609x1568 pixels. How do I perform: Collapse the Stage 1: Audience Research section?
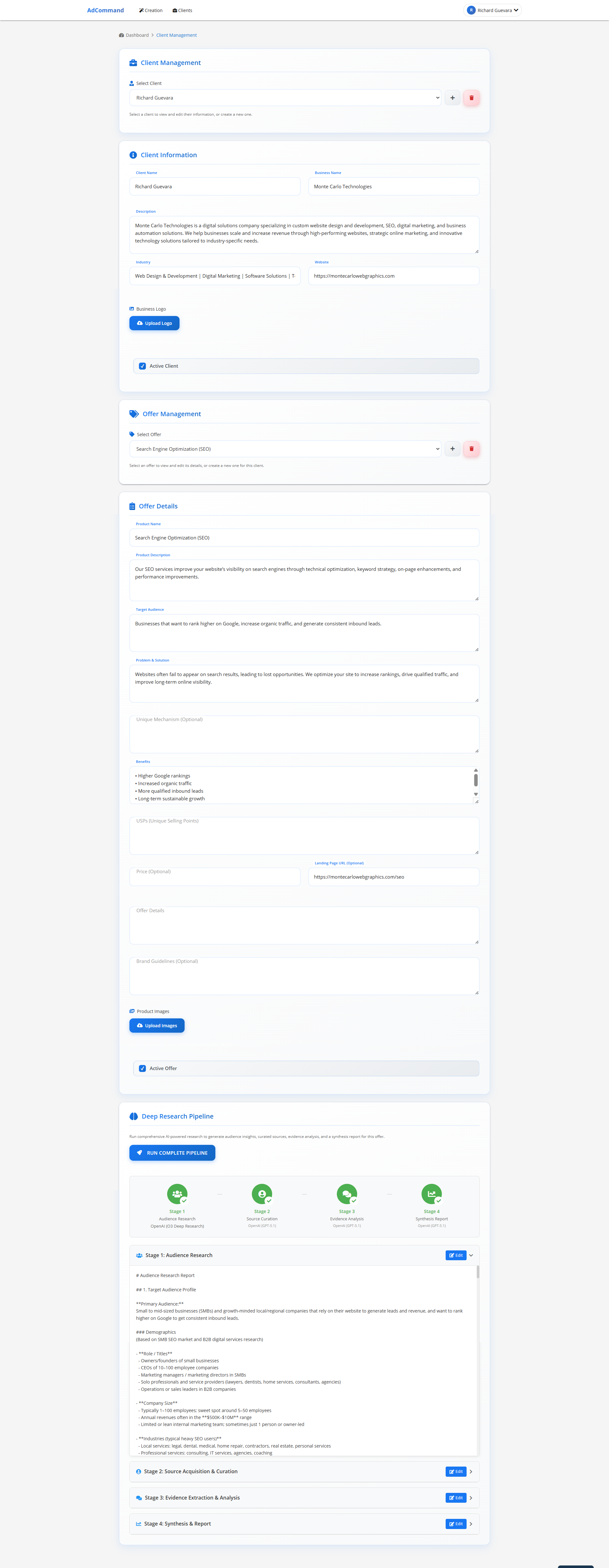(x=471, y=1255)
